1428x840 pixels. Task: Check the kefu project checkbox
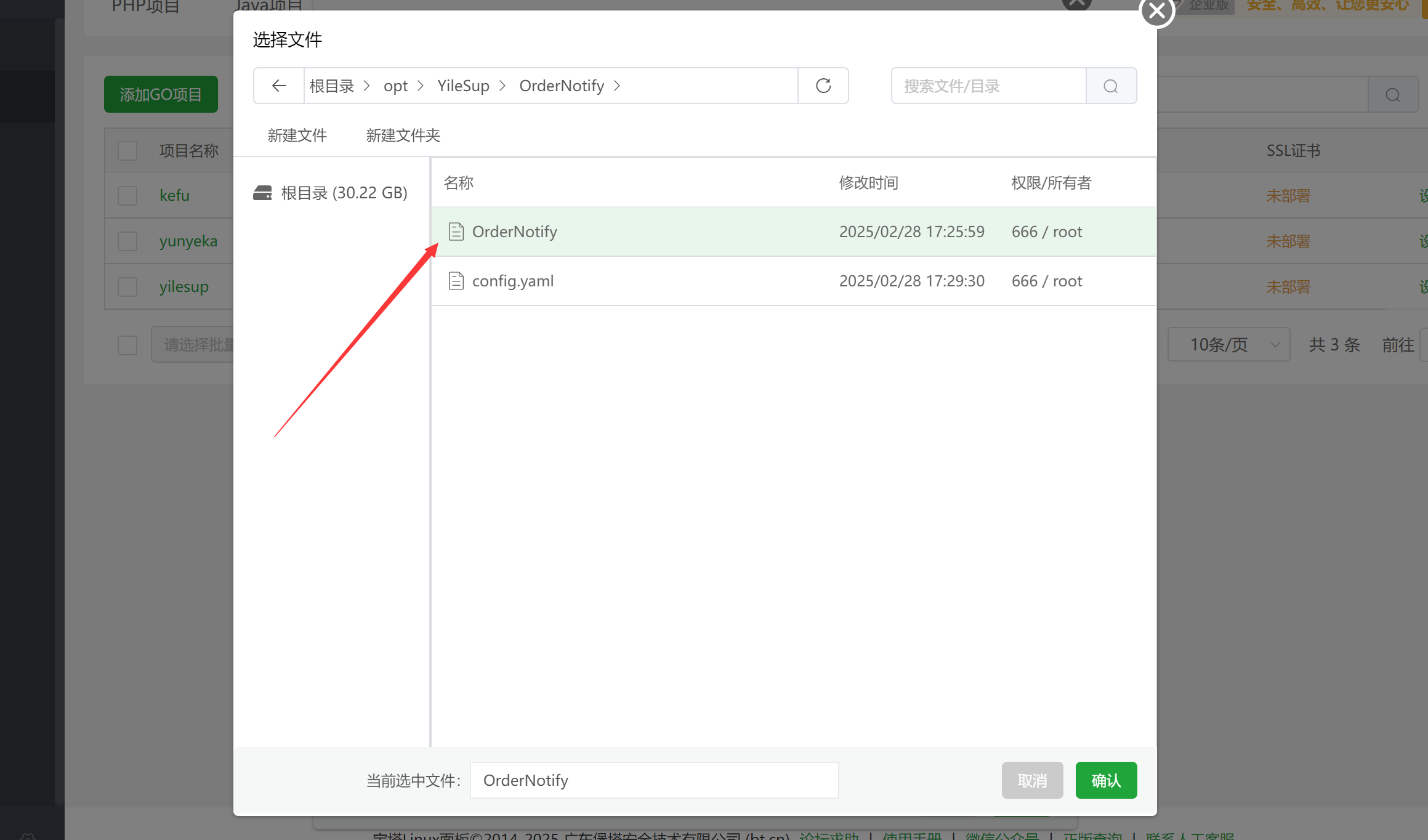pos(127,196)
